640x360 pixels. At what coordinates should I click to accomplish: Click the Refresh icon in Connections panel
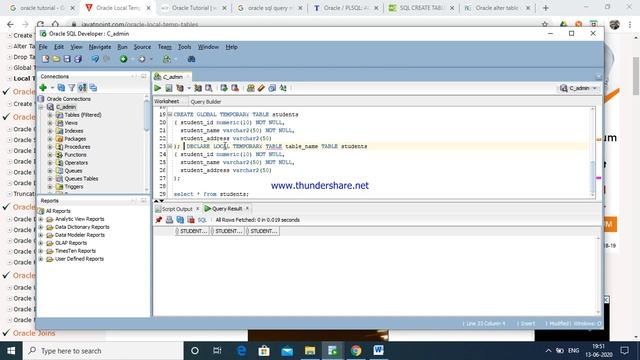[61, 88]
